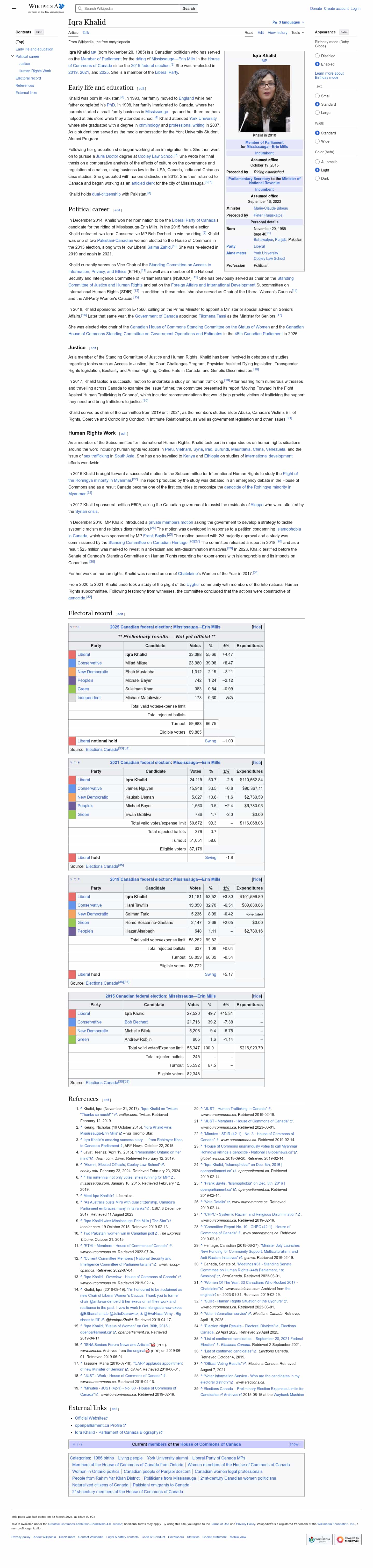Switch to the Talk tab

[86, 33]
